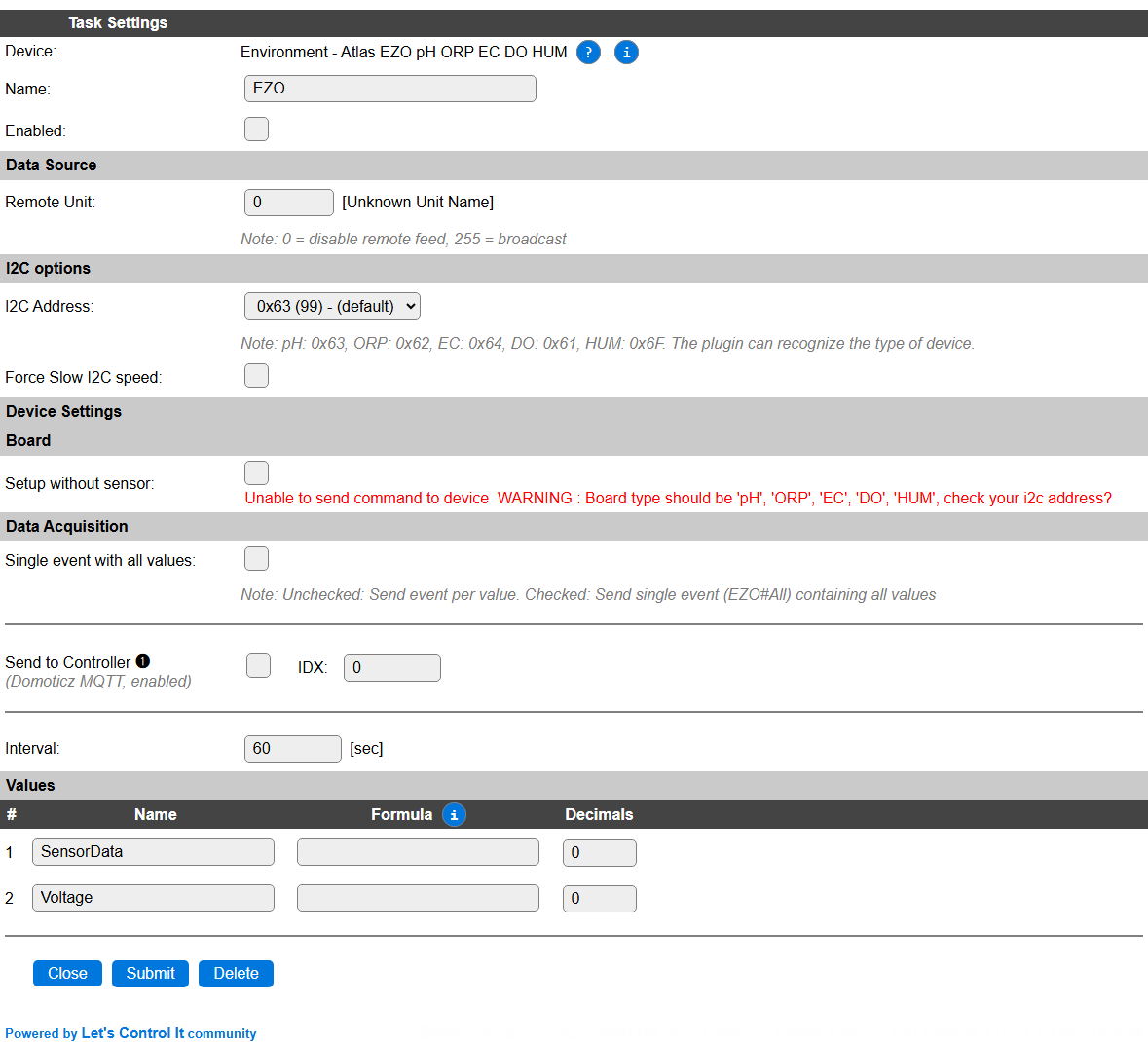Click the 'I2C options' section header
The height and width of the screenshot is (1042, 1148).
tap(49, 268)
